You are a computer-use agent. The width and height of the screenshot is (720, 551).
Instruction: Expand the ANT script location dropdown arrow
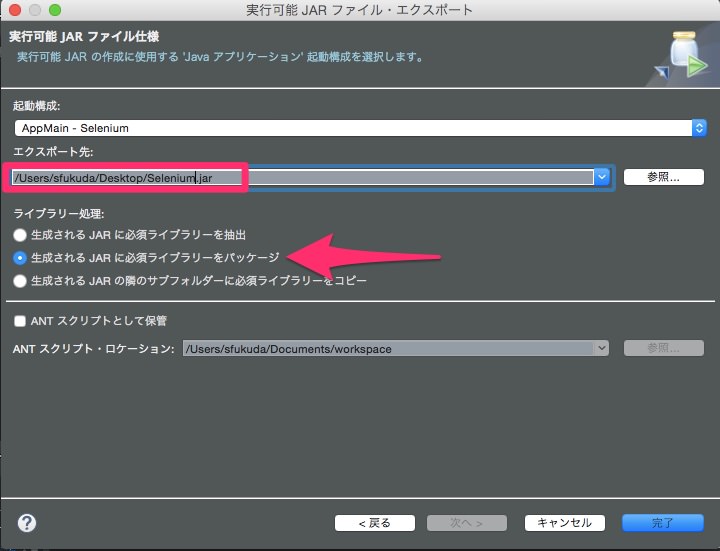tap(601, 348)
